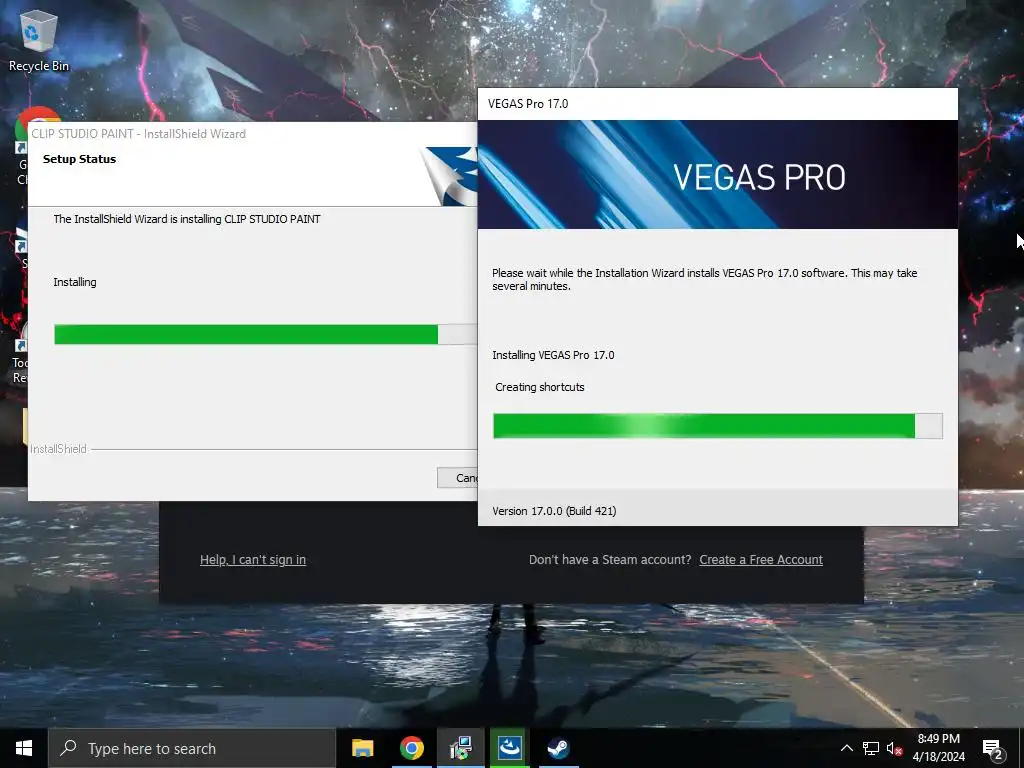The width and height of the screenshot is (1024, 768).
Task: Click the Create a Free Account link
Action: click(x=761, y=560)
